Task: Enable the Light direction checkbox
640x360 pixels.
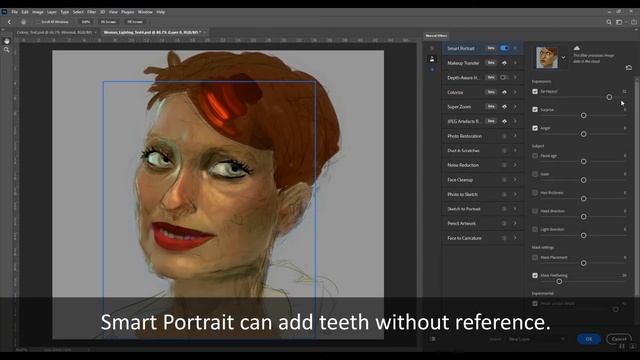Action: [x=535, y=229]
